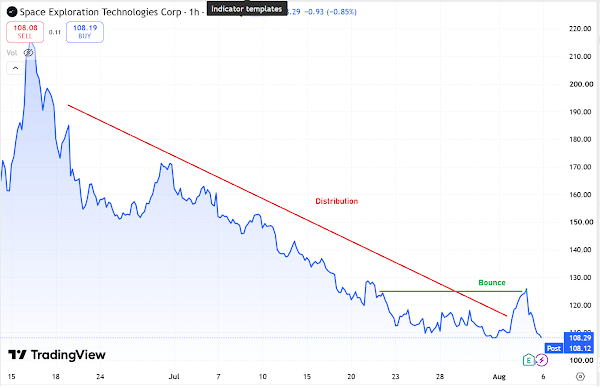Click the Aug marker on time axis
Image resolution: width=600 pixels, height=388 pixels.
[x=499, y=377]
